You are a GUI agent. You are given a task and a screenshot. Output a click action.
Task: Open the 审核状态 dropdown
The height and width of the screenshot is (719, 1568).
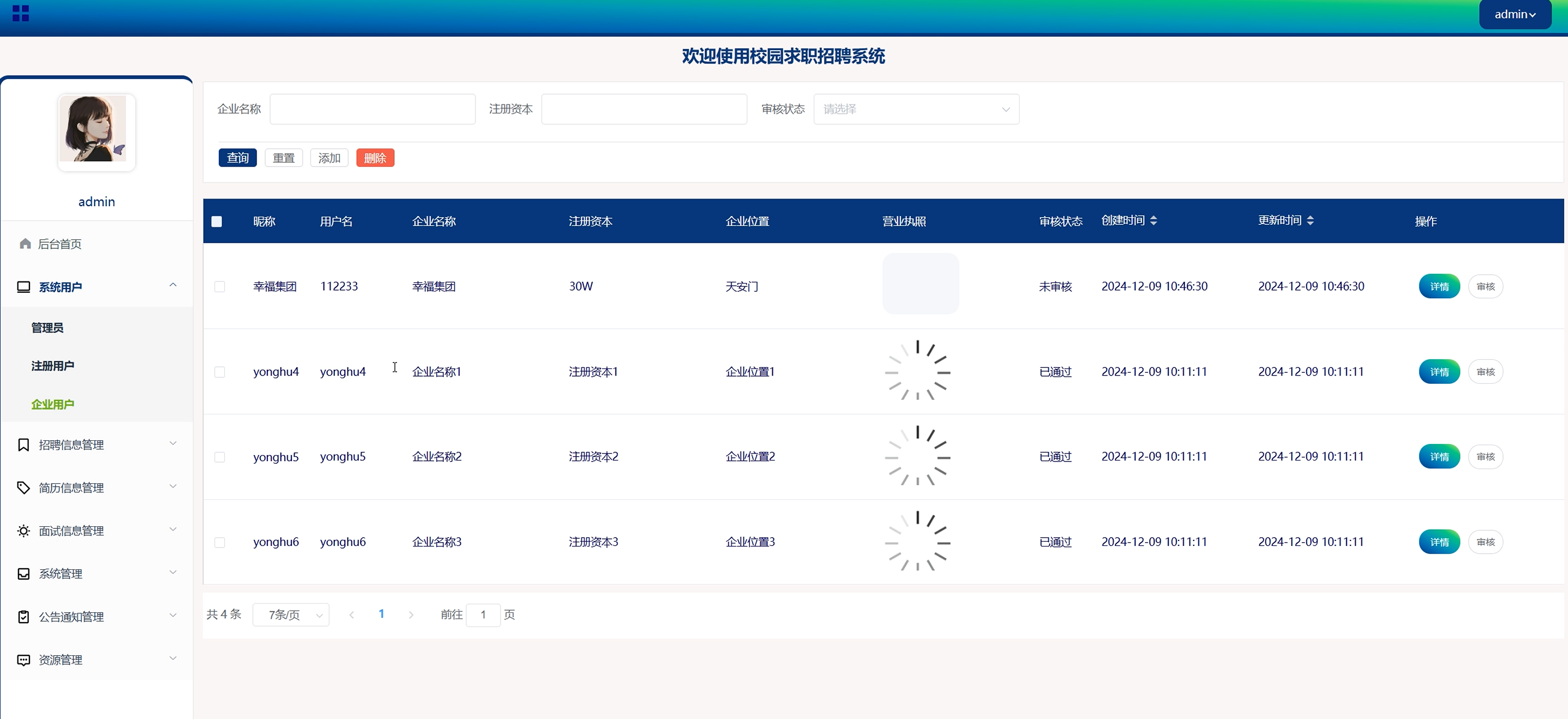[x=916, y=109]
